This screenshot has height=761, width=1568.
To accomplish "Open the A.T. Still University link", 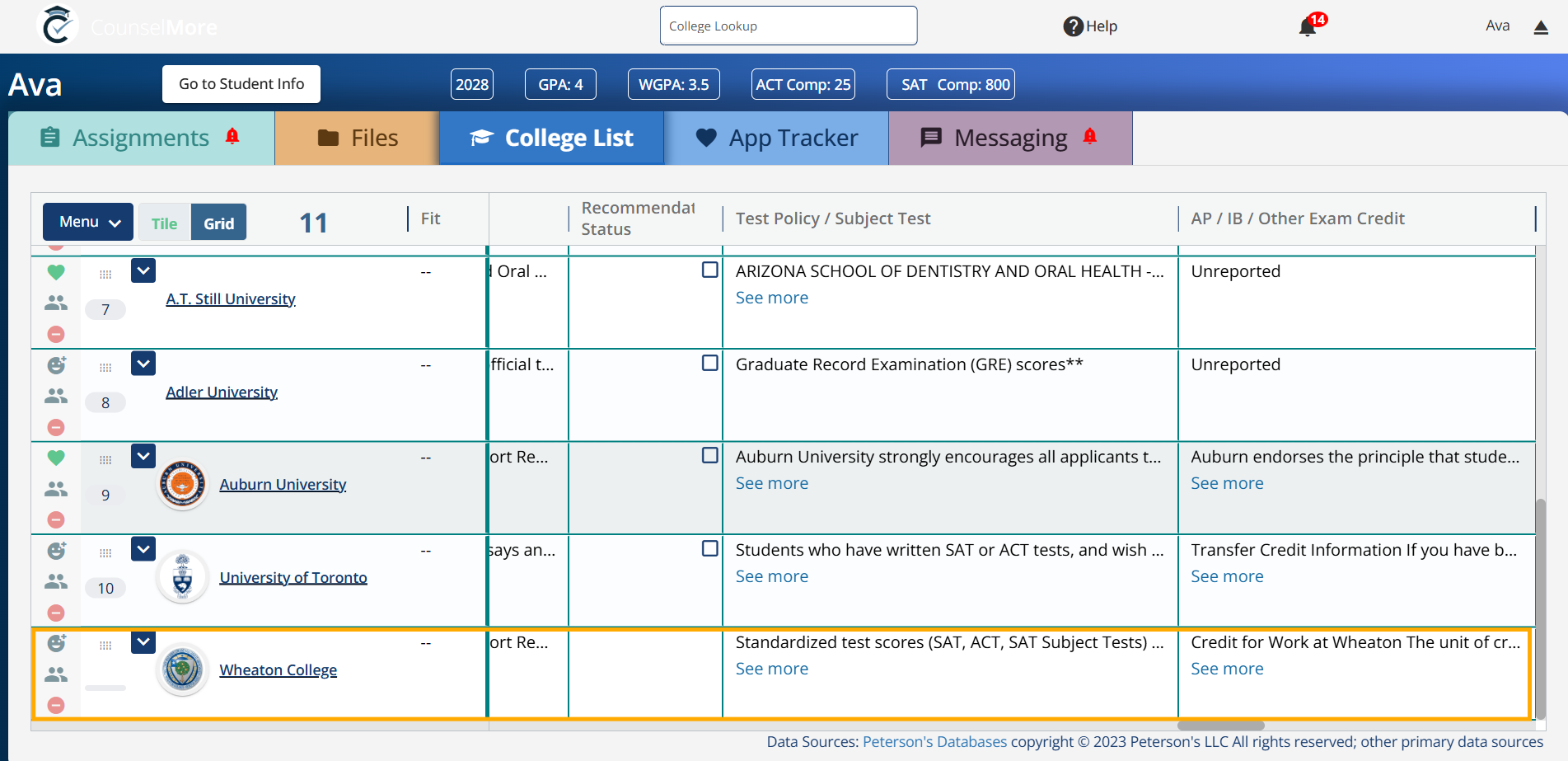I will (x=231, y=298).
